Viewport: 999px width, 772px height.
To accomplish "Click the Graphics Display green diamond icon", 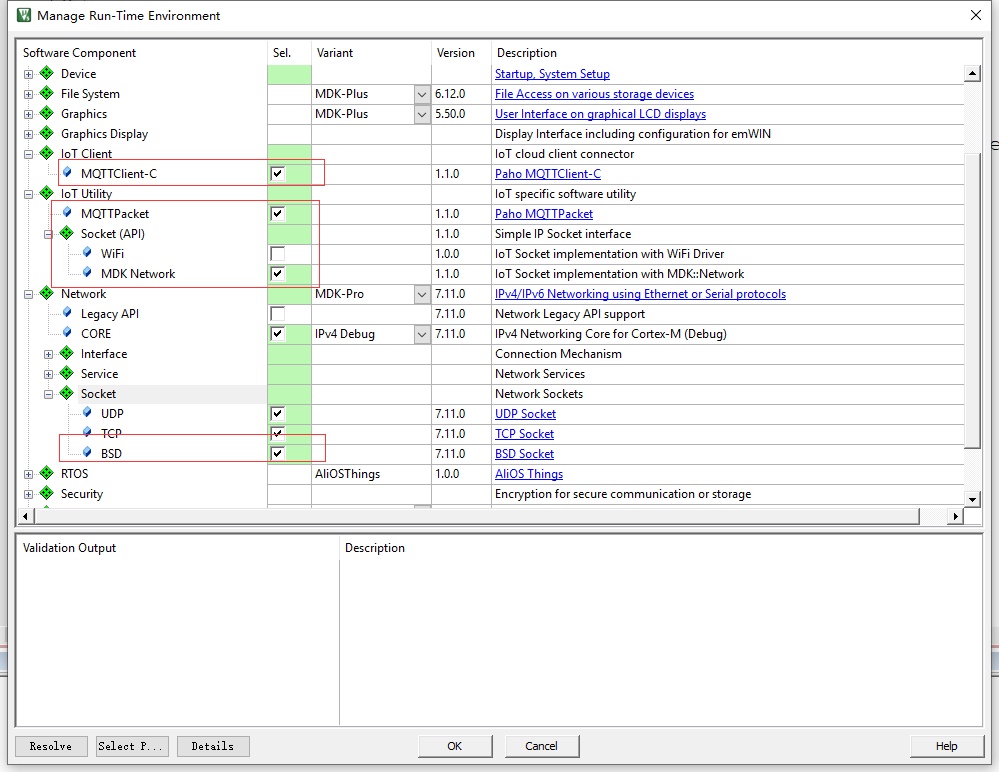I will (x=47, y=134).
